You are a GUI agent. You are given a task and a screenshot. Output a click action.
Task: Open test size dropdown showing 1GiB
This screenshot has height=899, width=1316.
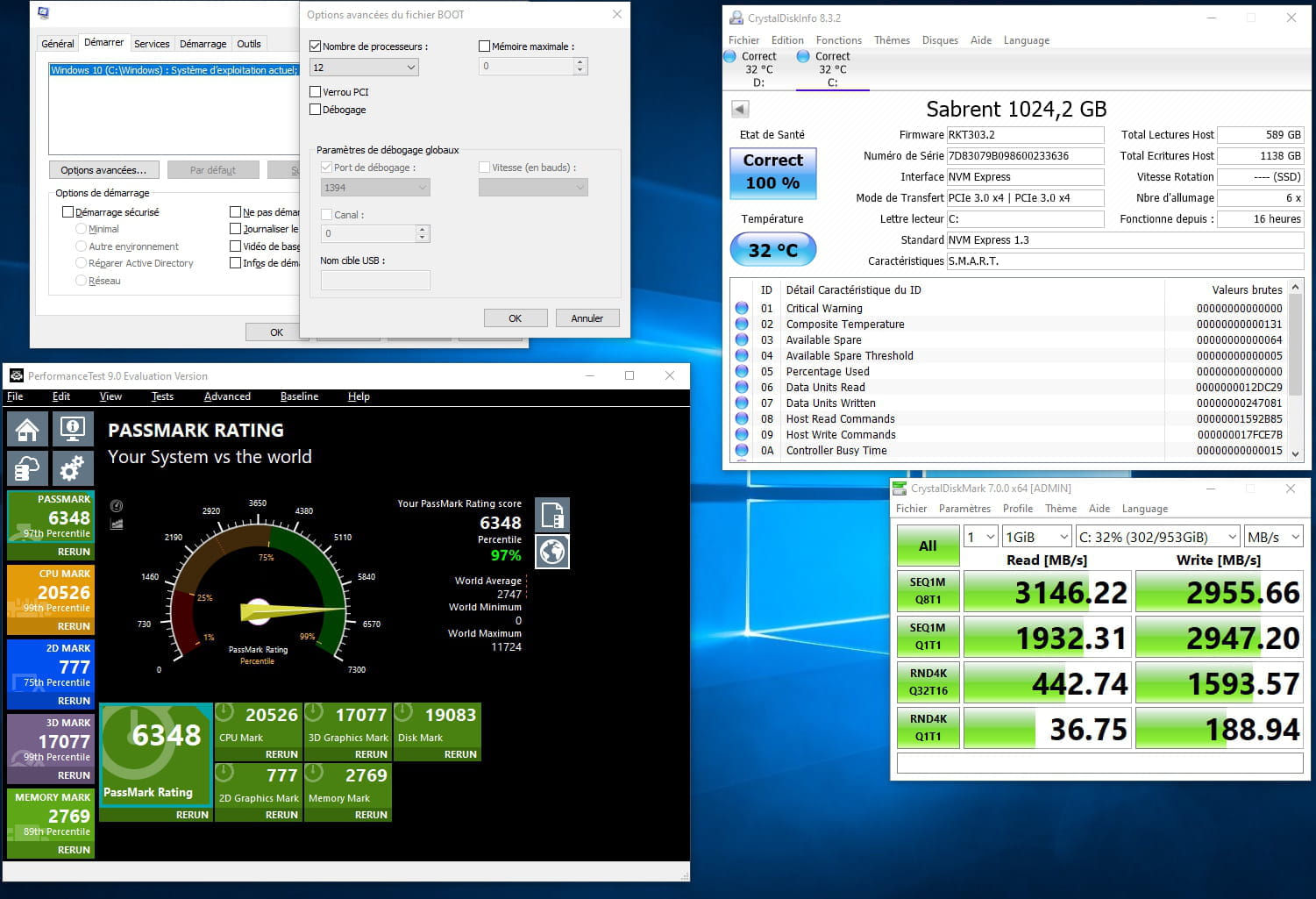point(1039,537)
